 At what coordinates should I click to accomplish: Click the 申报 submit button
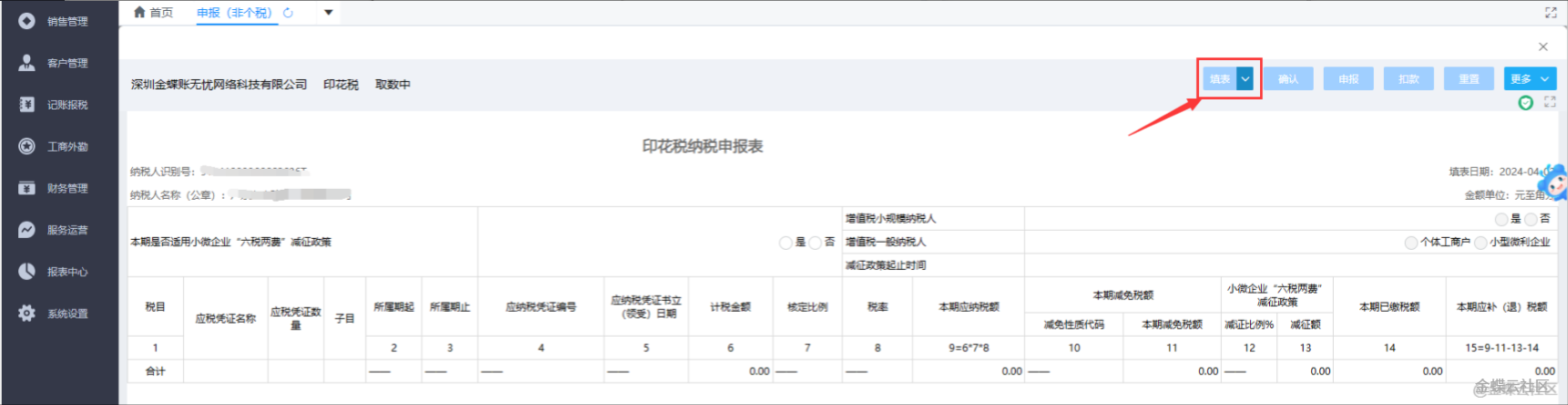pyautogui.click(x=1348, y=79)
